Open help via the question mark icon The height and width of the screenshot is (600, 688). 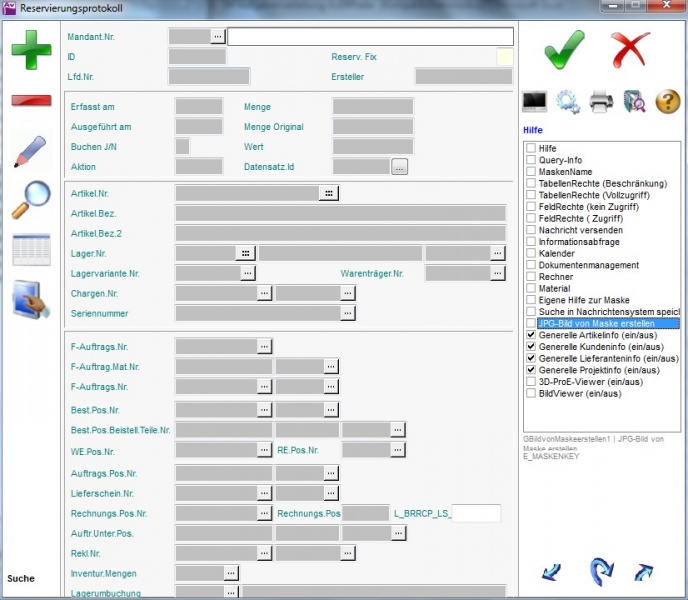(x=667, y=101)
